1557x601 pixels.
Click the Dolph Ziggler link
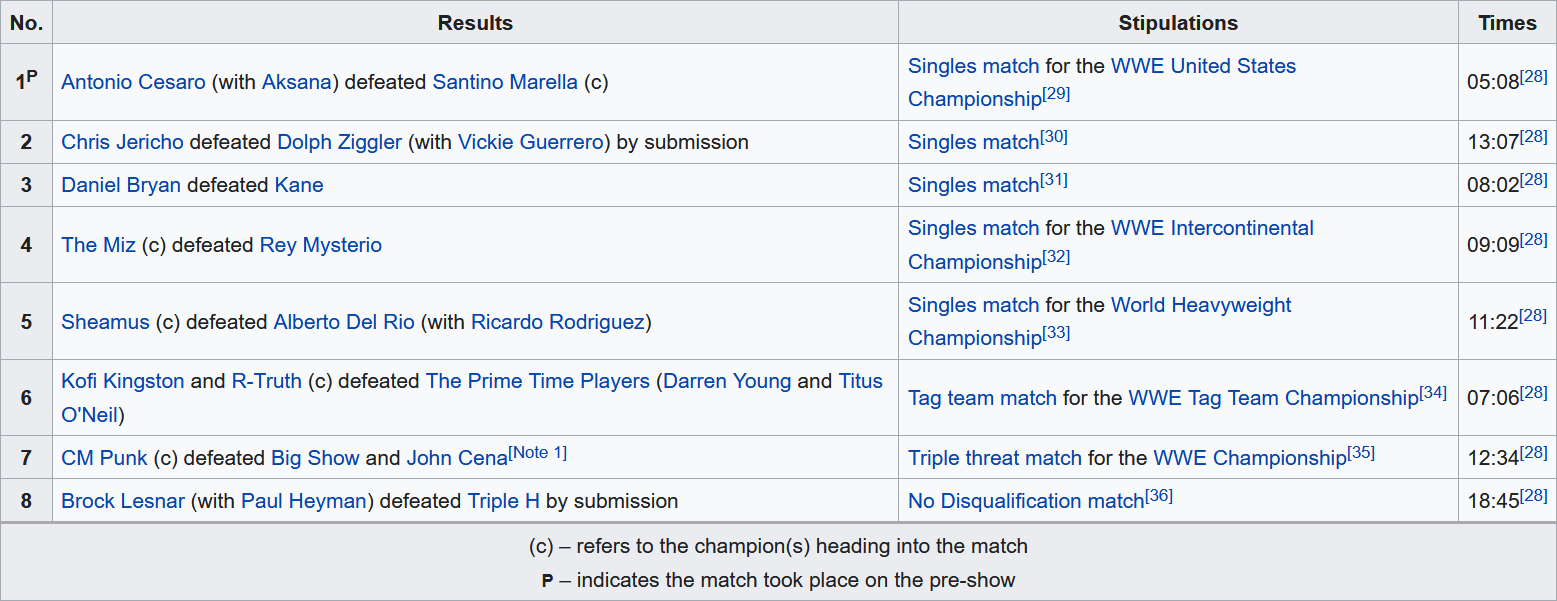click(339, 142)
